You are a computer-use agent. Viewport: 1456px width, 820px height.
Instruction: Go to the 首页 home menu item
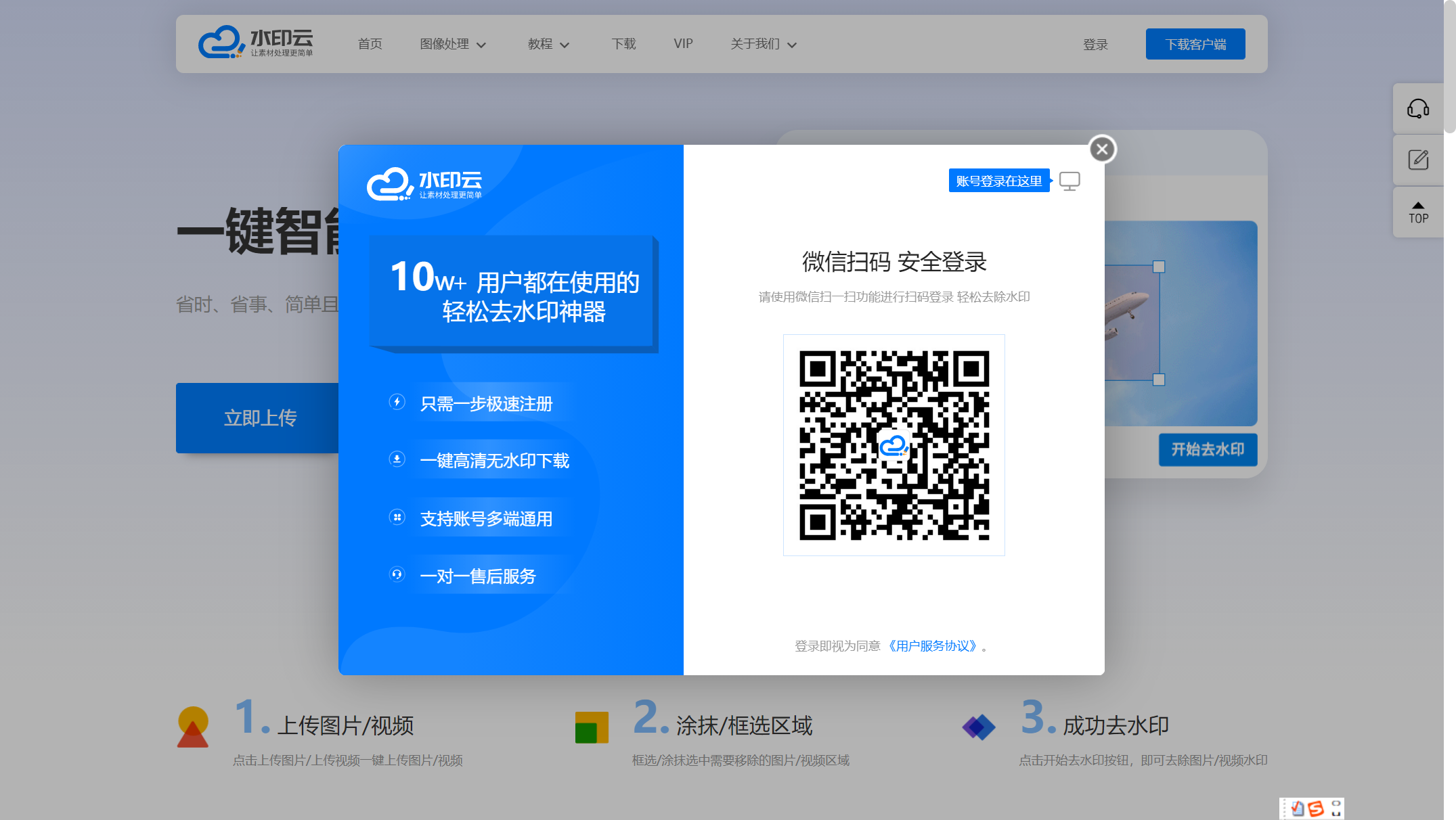tap(370, 44)
